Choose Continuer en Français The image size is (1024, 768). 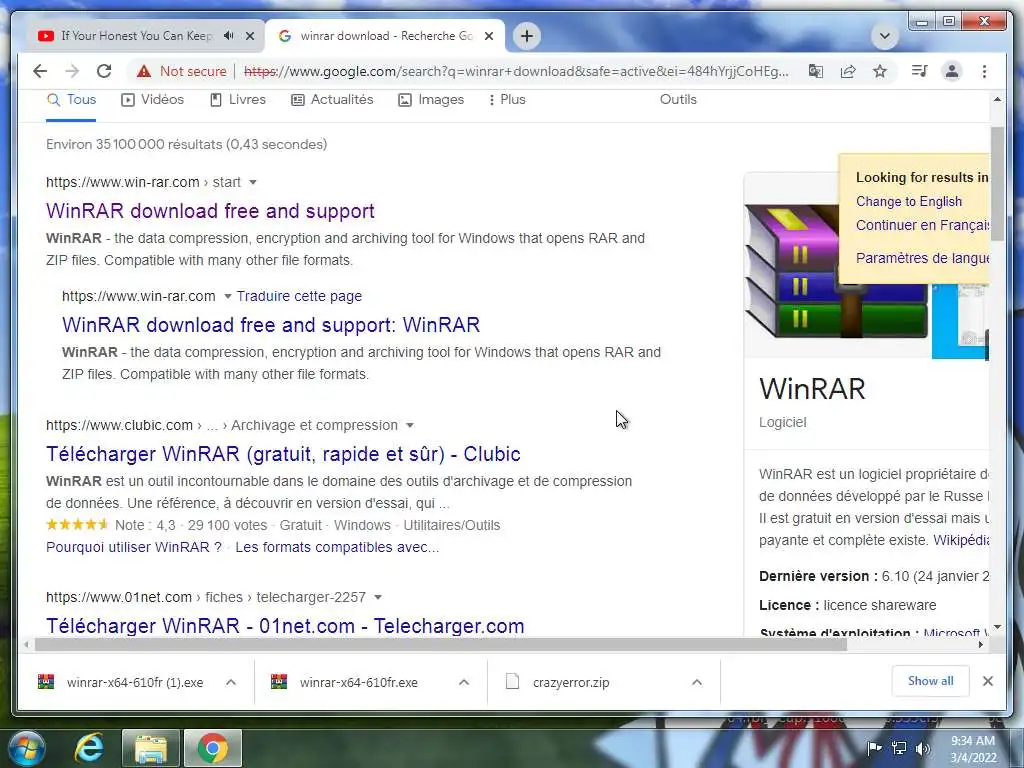[922, 225]
